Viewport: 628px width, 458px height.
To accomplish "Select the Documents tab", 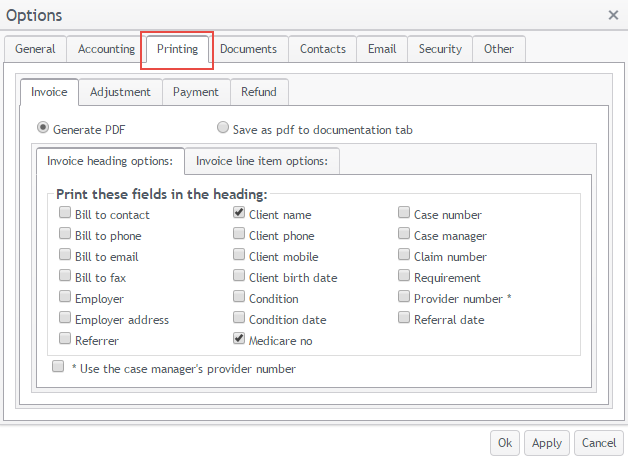I will pyautogui.click(x=249, y=49).
